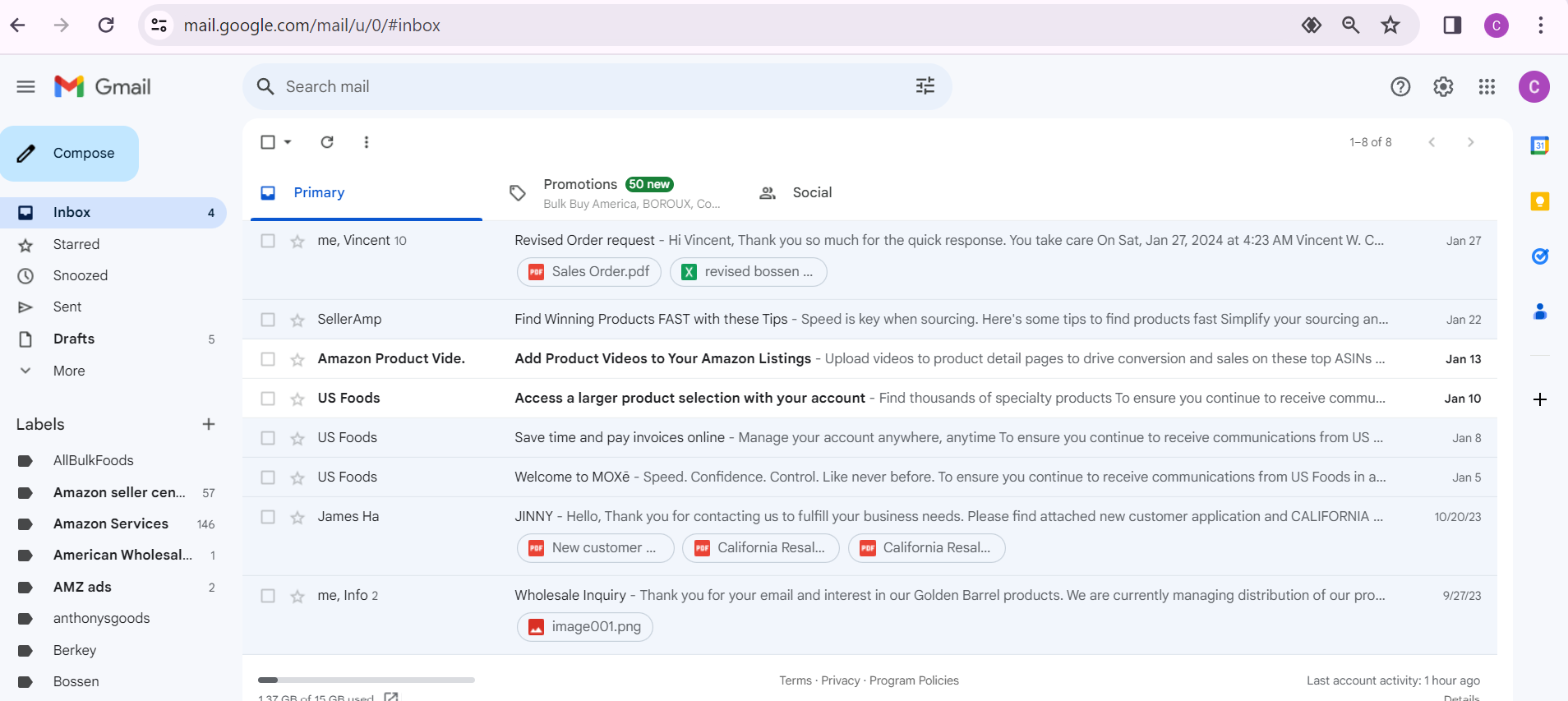The image size is (1568, 701).
Task: Reload the browser page
Action: 106,25
